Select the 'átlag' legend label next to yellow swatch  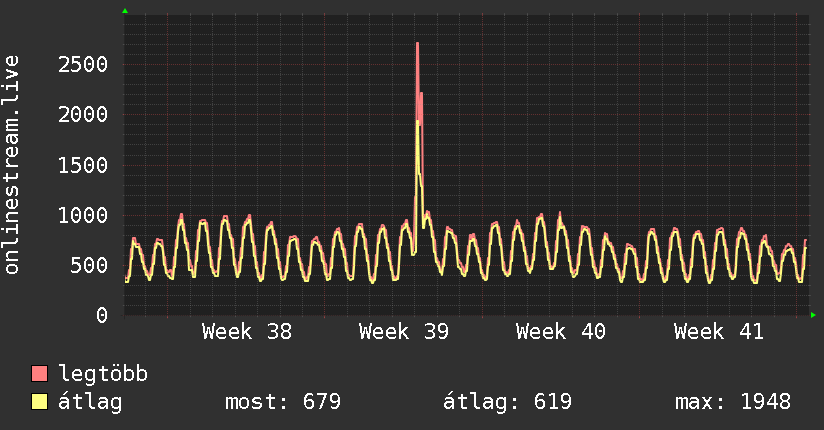[90, 402]
